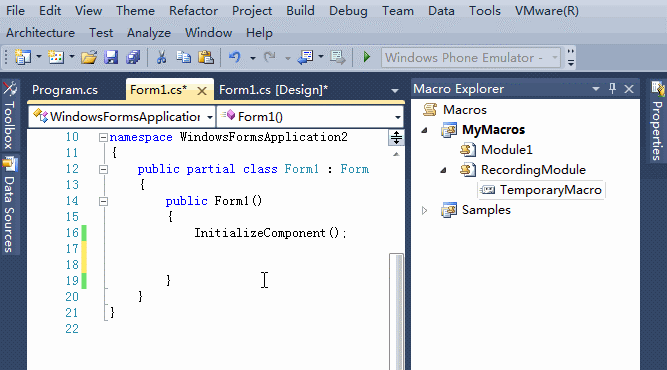
Task: Collapse the MyMacros tree node
Action: [425, 130]
